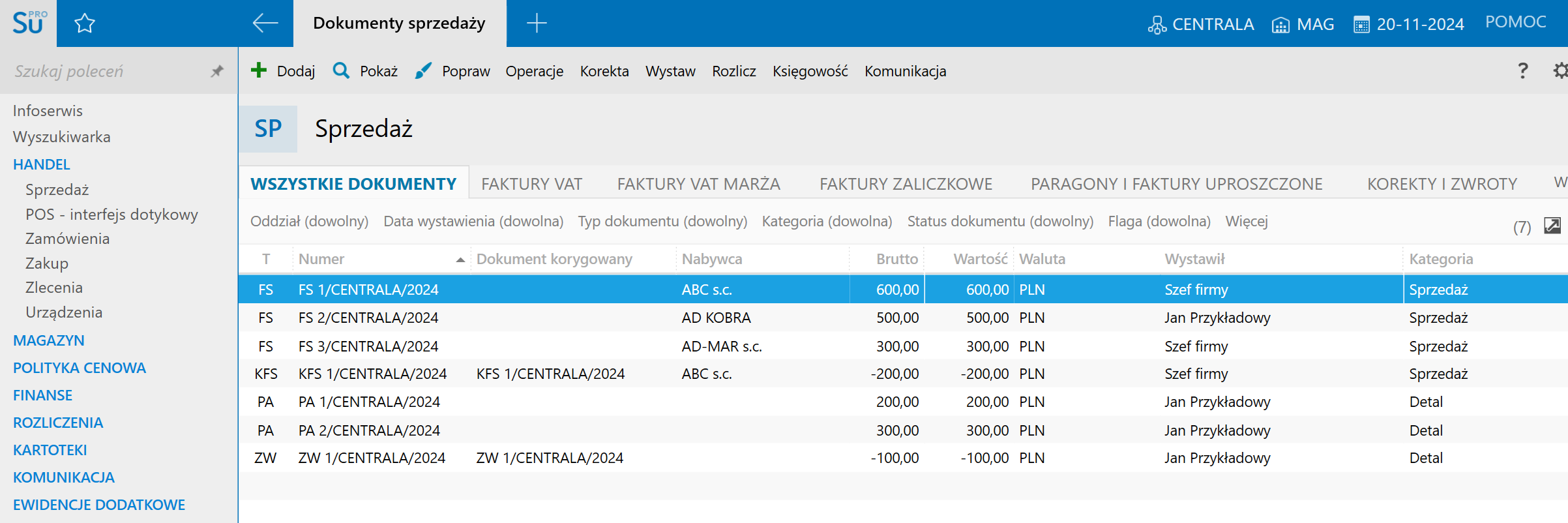The image size is (1568, 523).
Task: Click the date calendar icon in header
Action: point(1361,25)
